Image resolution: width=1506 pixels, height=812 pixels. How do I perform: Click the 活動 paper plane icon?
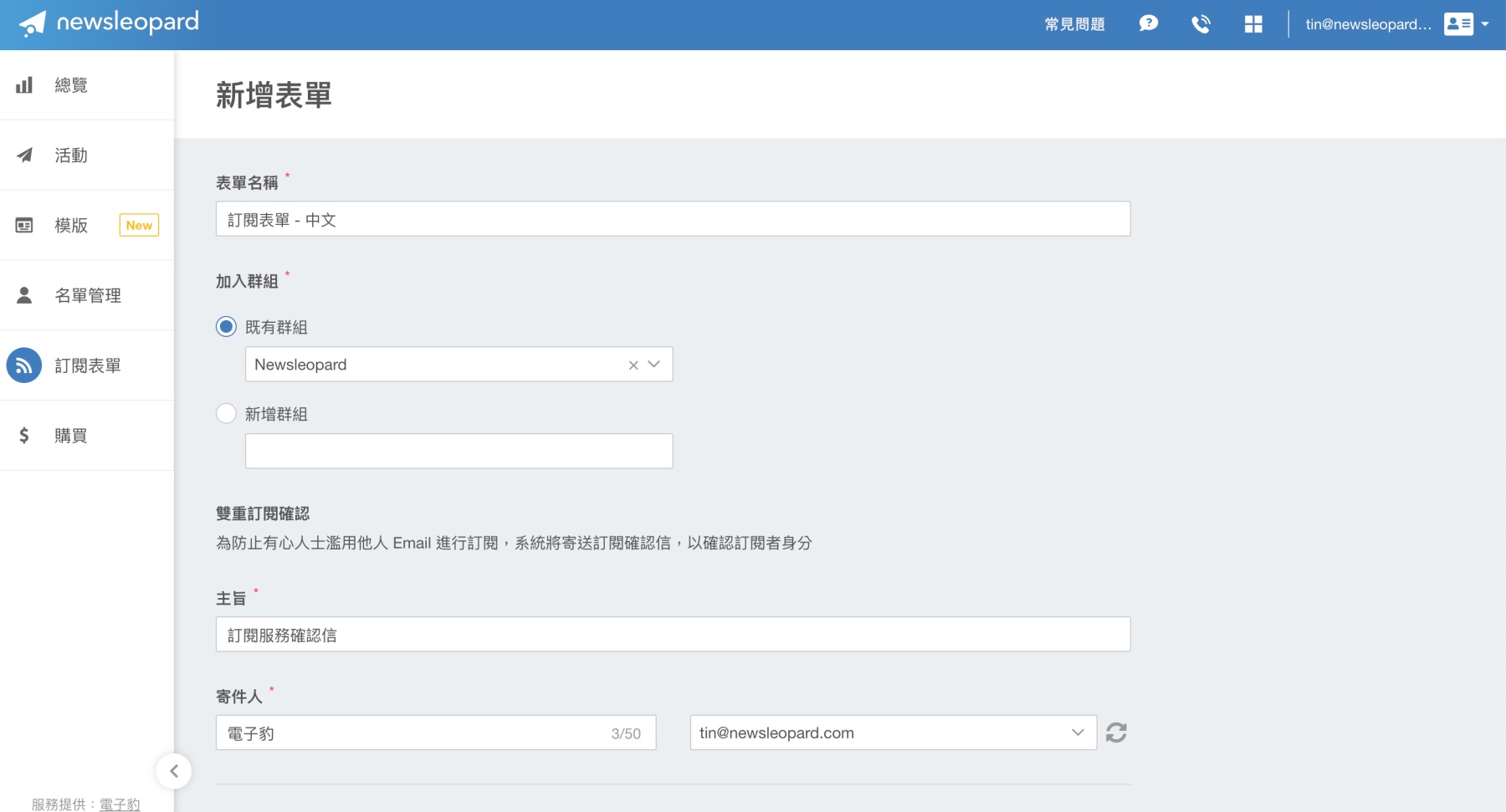point(24,155)
